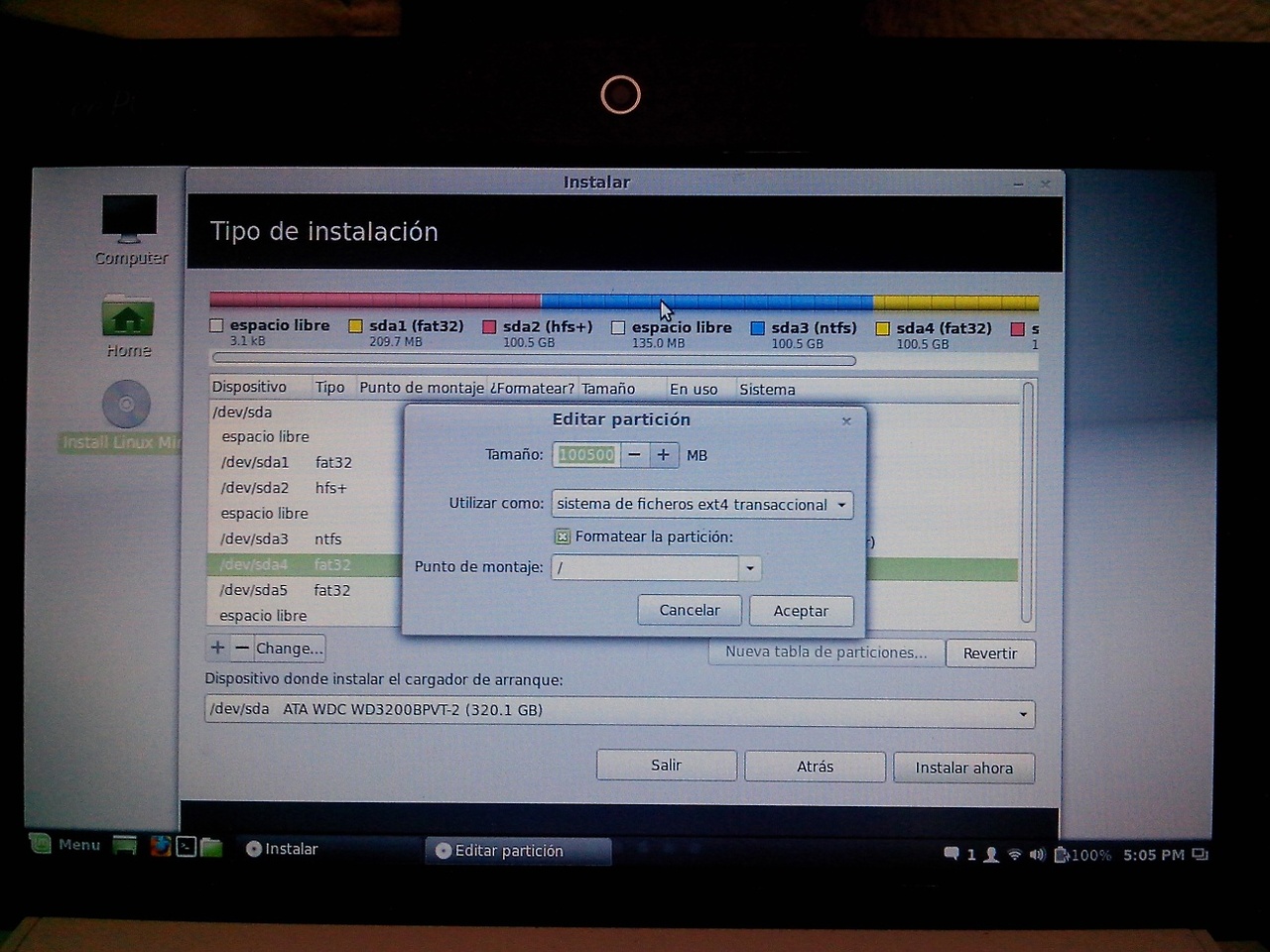1270x952 pixels.
Task: Click the Tamaño size input field
Action: coord(586,455)
